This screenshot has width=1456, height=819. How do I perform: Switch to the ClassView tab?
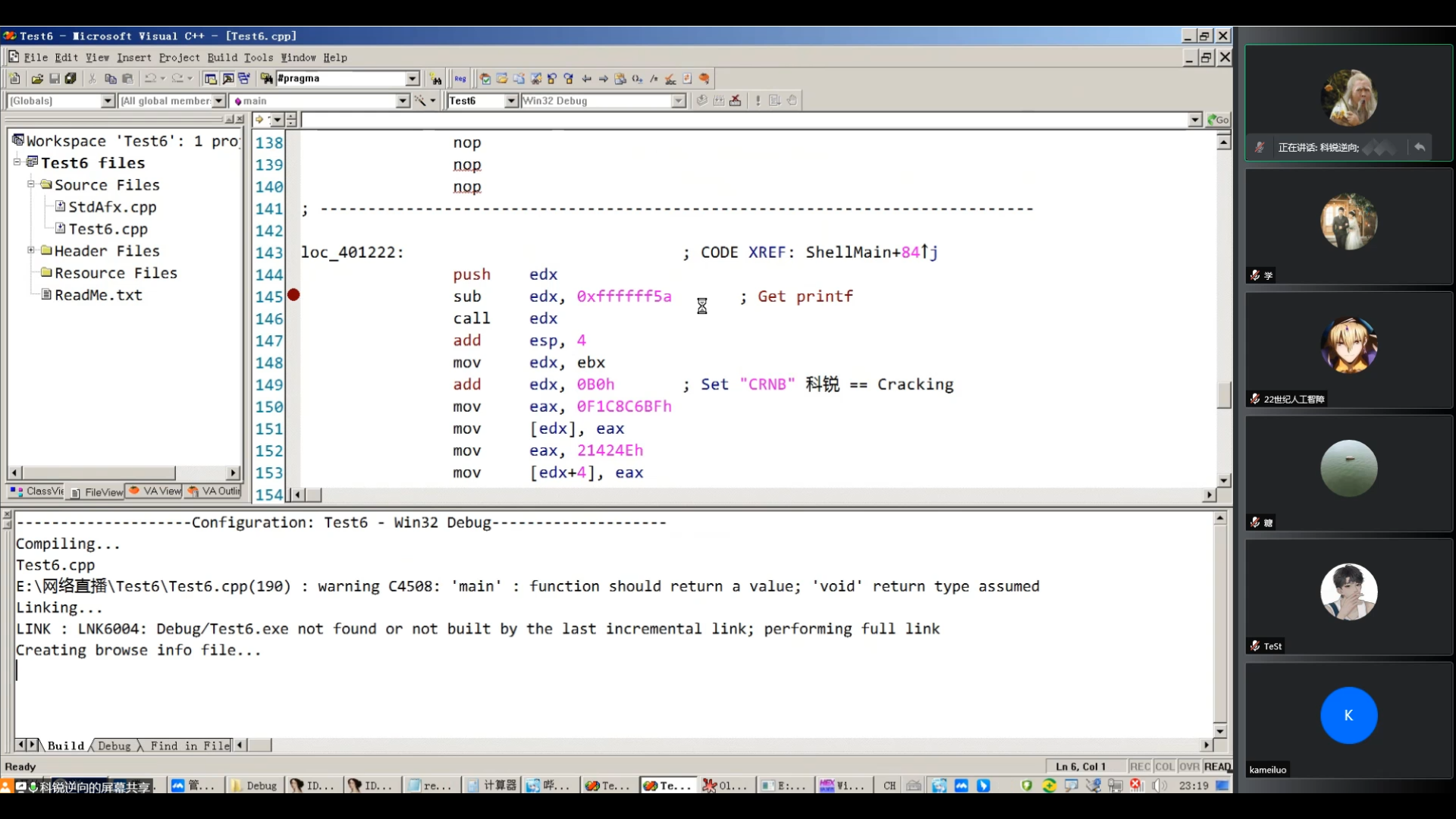pyautogui.click(x=36, y=491)
